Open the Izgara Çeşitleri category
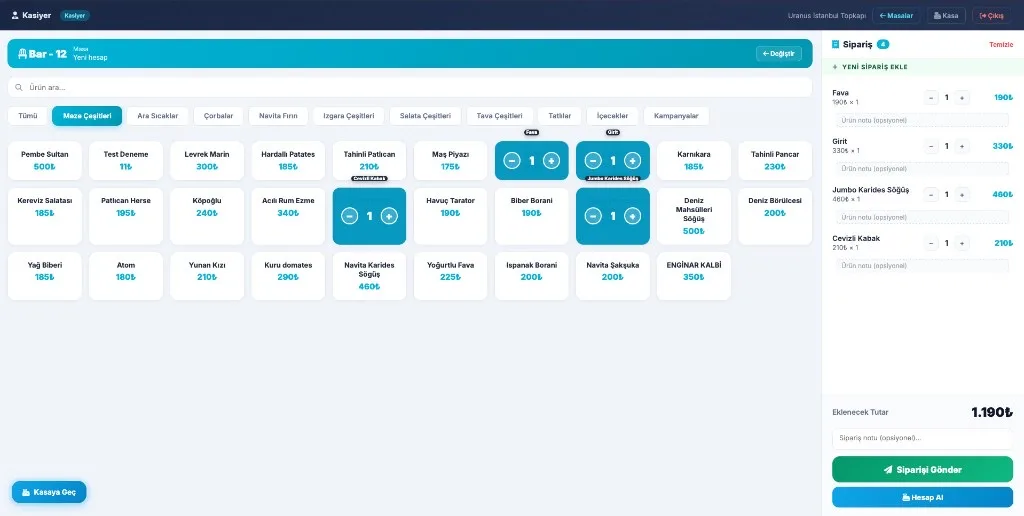Viewport: 1024px width, 516px height. 349,116
